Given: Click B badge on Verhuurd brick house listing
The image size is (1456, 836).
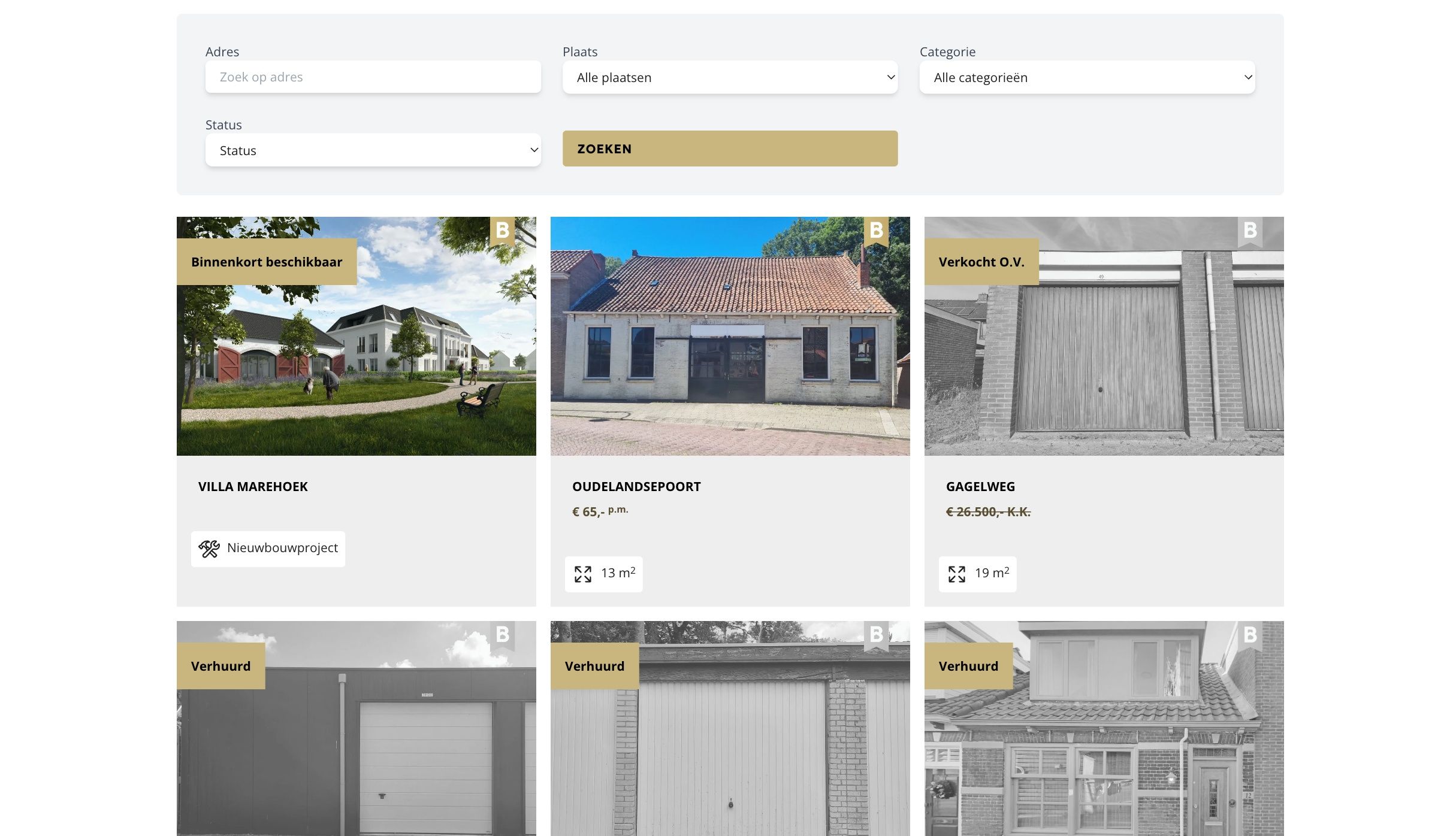Looking at the screenshot, I should pos(1250,635).
